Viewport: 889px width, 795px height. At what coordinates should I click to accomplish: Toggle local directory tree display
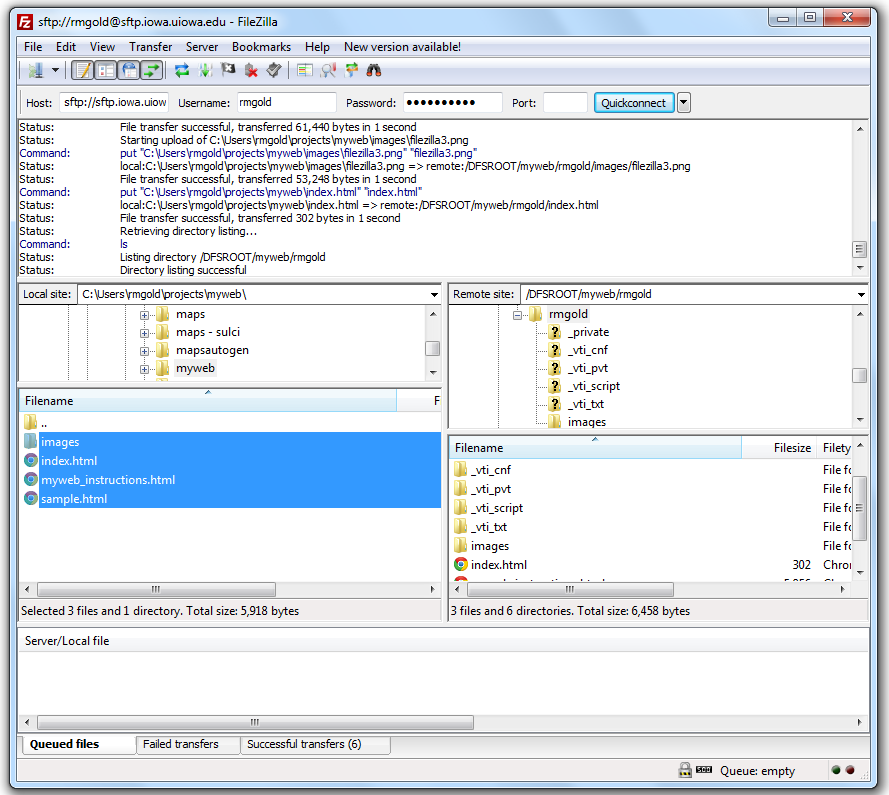(x=105, y=70)
